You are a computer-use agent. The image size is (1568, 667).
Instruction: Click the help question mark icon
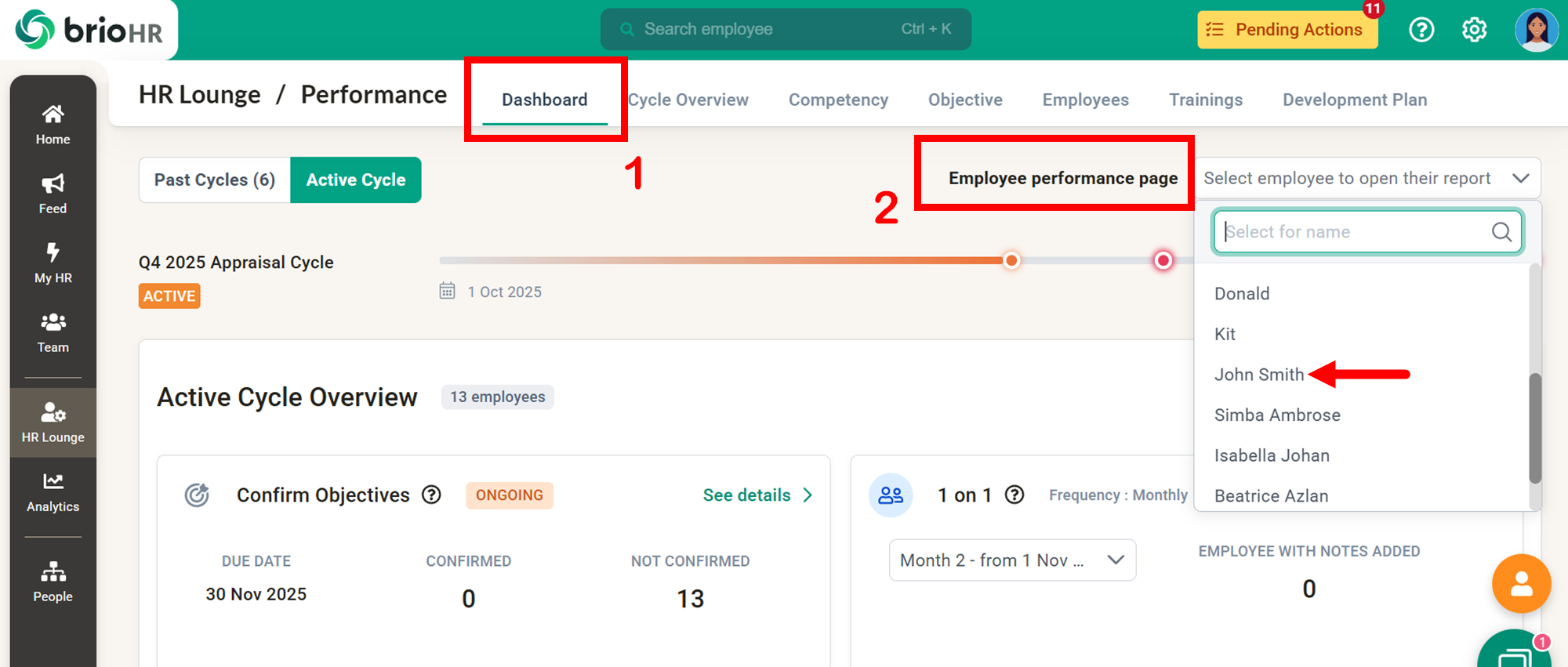point(1421,30)
